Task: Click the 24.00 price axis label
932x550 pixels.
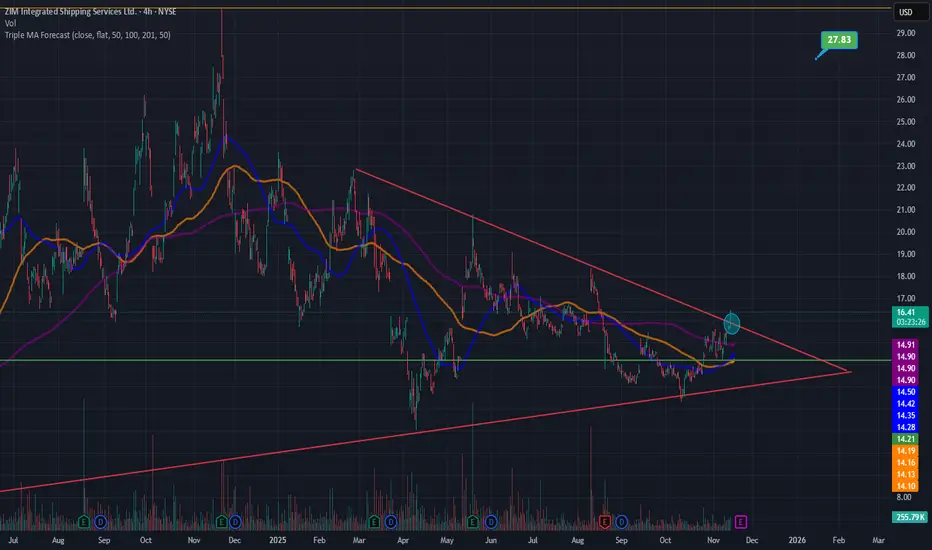Action: 906,144
